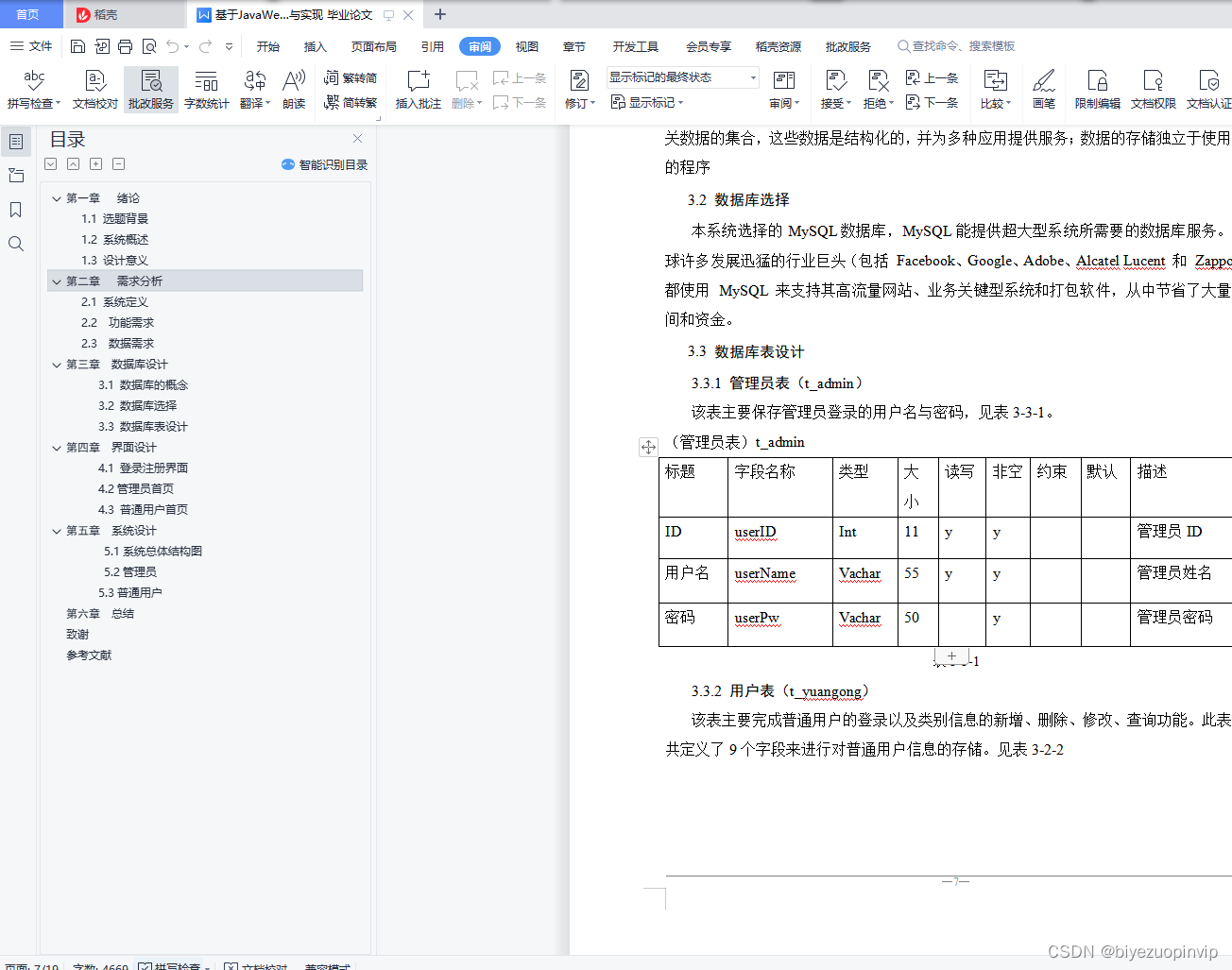Jump to 5.1 系统总体结构图 in outline
The width and height of the screenshot is (1232, 970).
click(153, 552)
